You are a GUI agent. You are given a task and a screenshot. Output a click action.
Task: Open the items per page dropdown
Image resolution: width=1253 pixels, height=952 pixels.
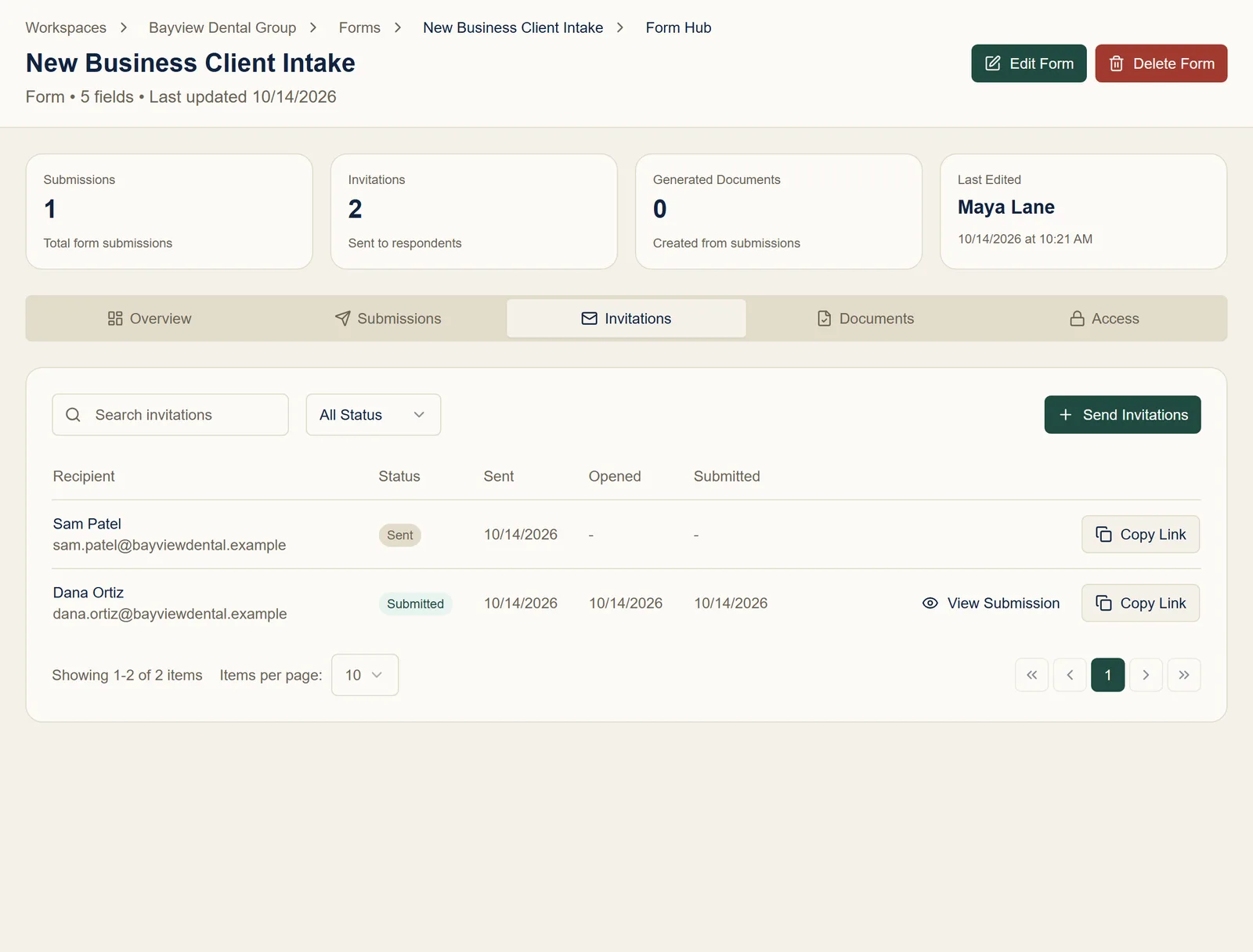pyautogui.click(x=365, y=675)
